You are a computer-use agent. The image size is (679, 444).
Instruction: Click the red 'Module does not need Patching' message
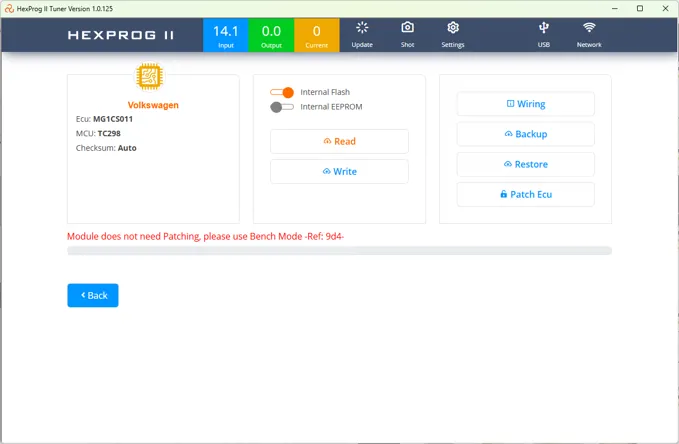205,237
